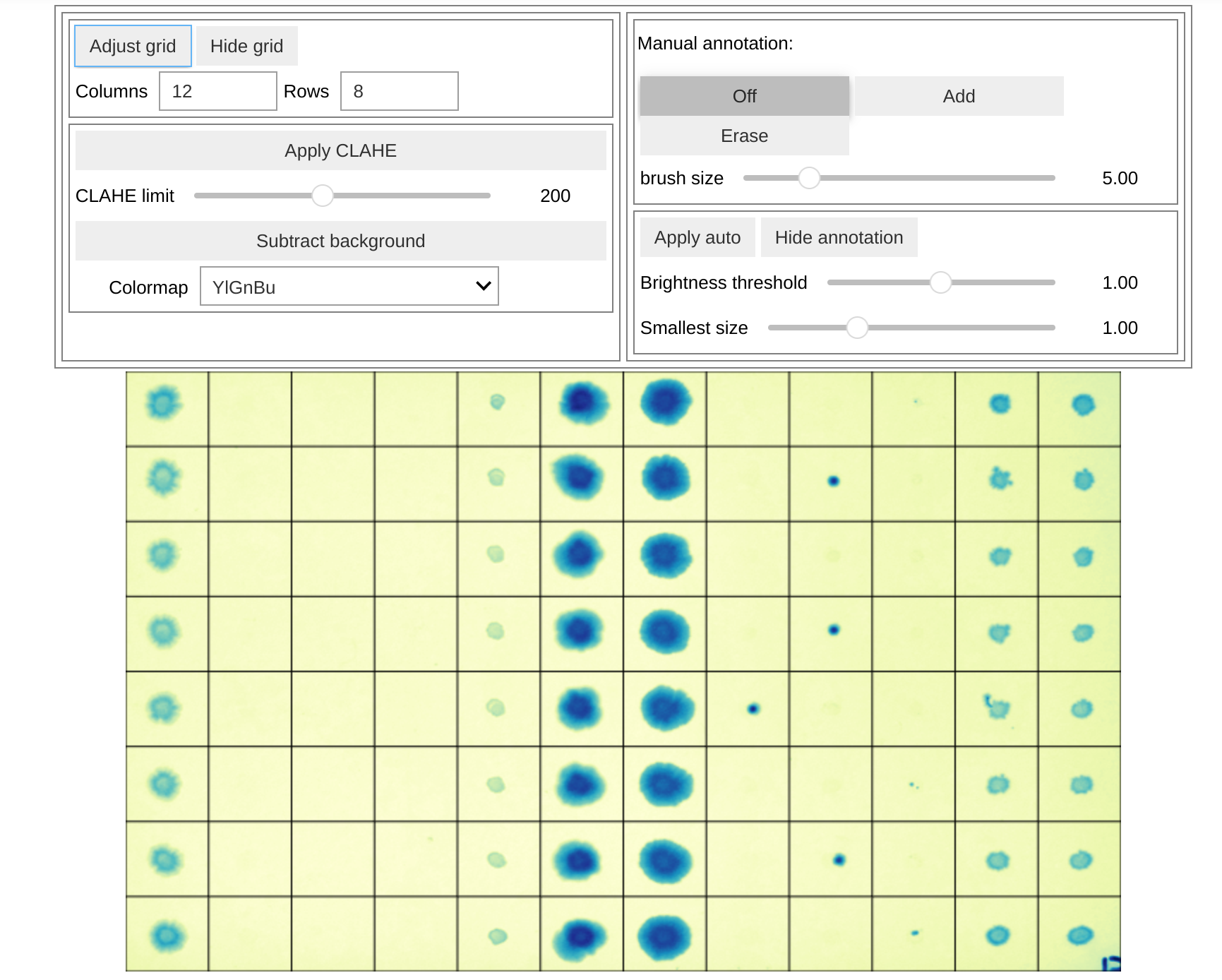1222x980 pixels.
Task: Click the top-left grid cell colony
Action: tap(164, 403)
